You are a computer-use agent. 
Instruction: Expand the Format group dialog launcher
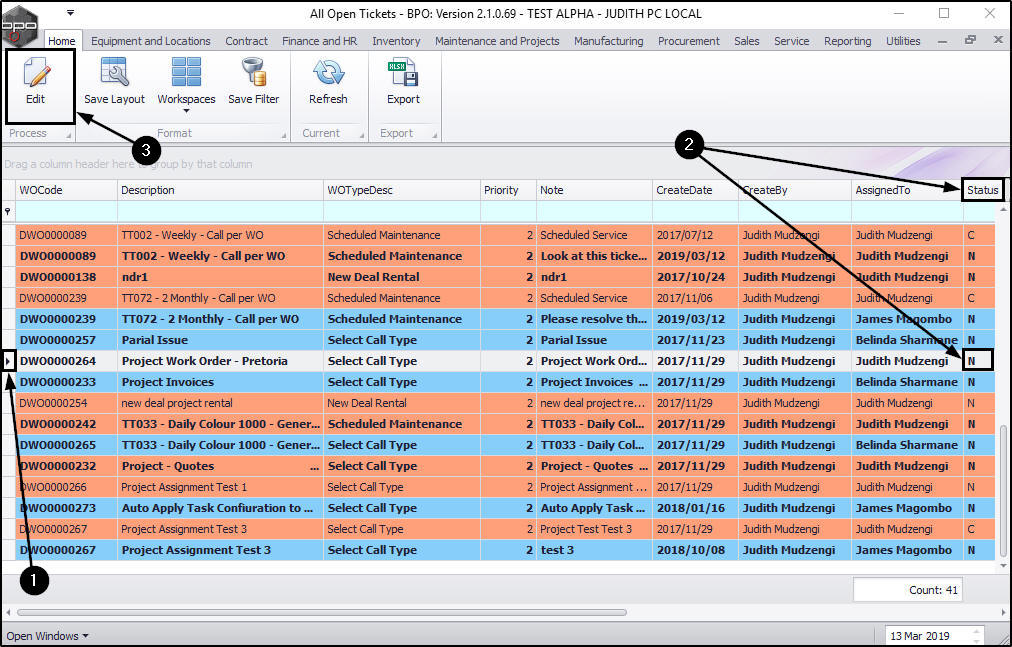coord(283,136)
